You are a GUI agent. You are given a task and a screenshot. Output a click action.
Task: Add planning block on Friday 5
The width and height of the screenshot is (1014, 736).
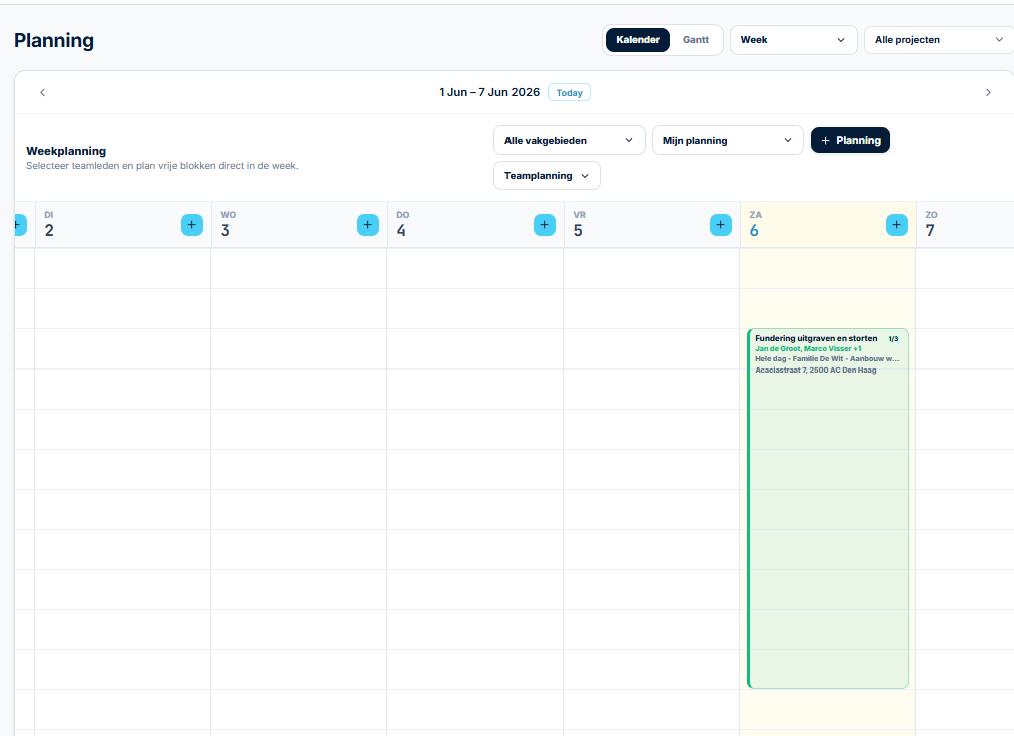tap(720, 225)
